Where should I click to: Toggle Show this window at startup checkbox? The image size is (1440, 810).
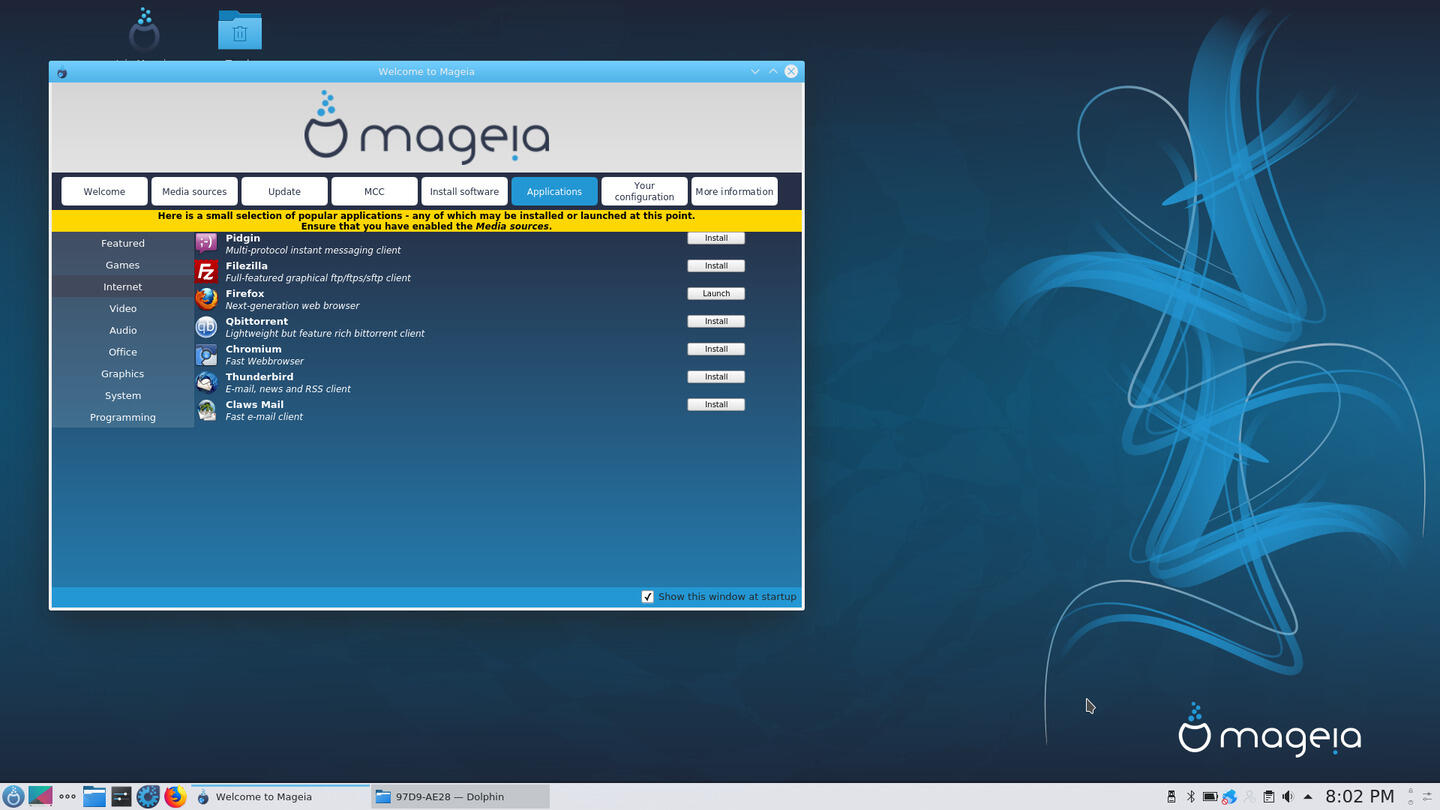[647, 597]
